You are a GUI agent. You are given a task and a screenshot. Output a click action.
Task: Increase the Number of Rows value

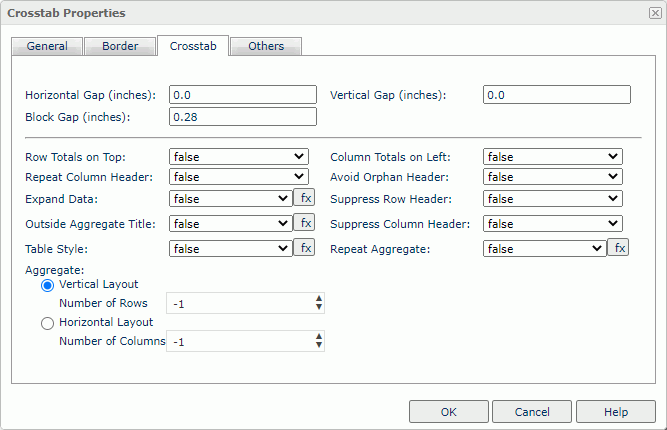pos(319,299)
